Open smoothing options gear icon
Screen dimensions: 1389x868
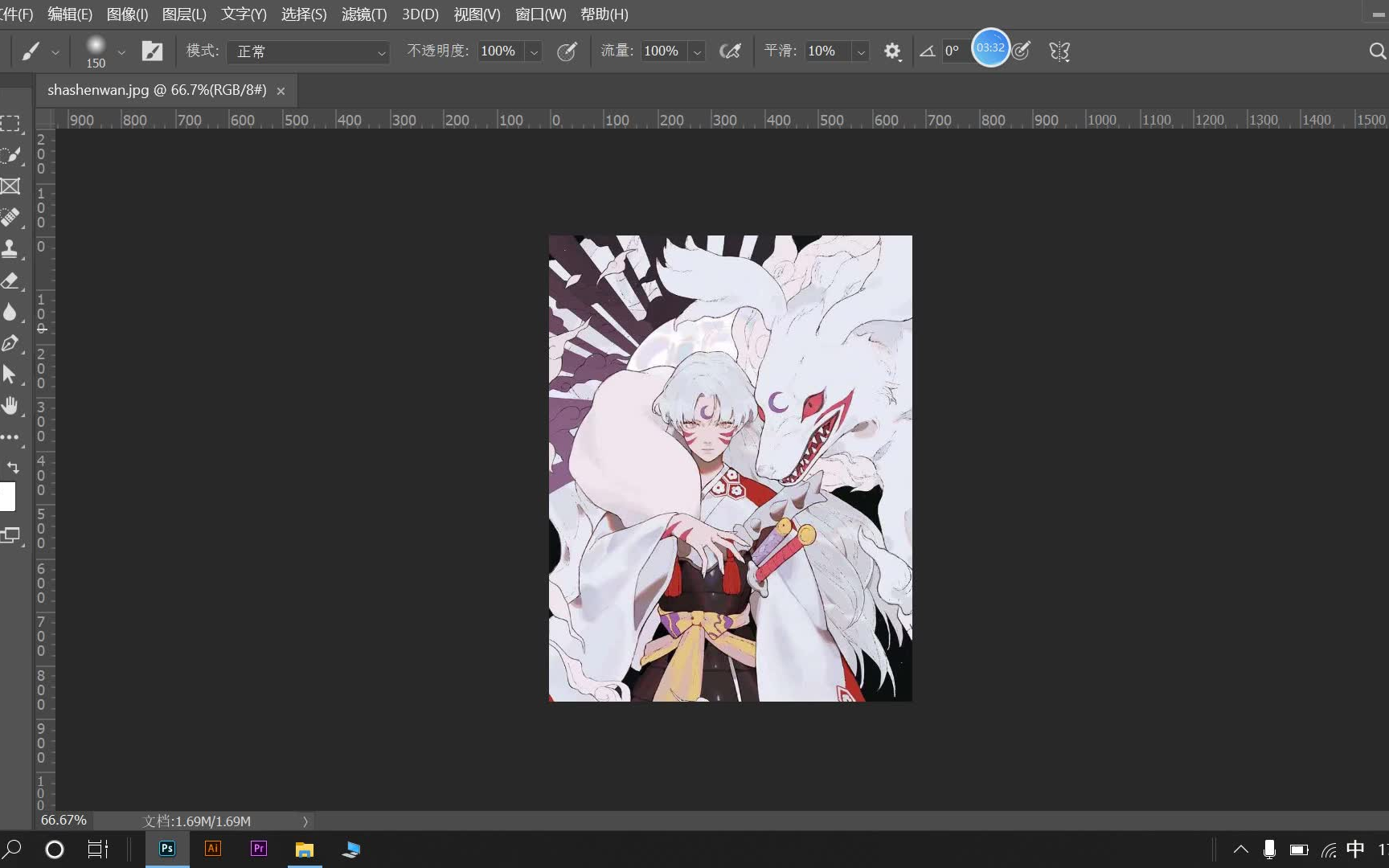892,51
